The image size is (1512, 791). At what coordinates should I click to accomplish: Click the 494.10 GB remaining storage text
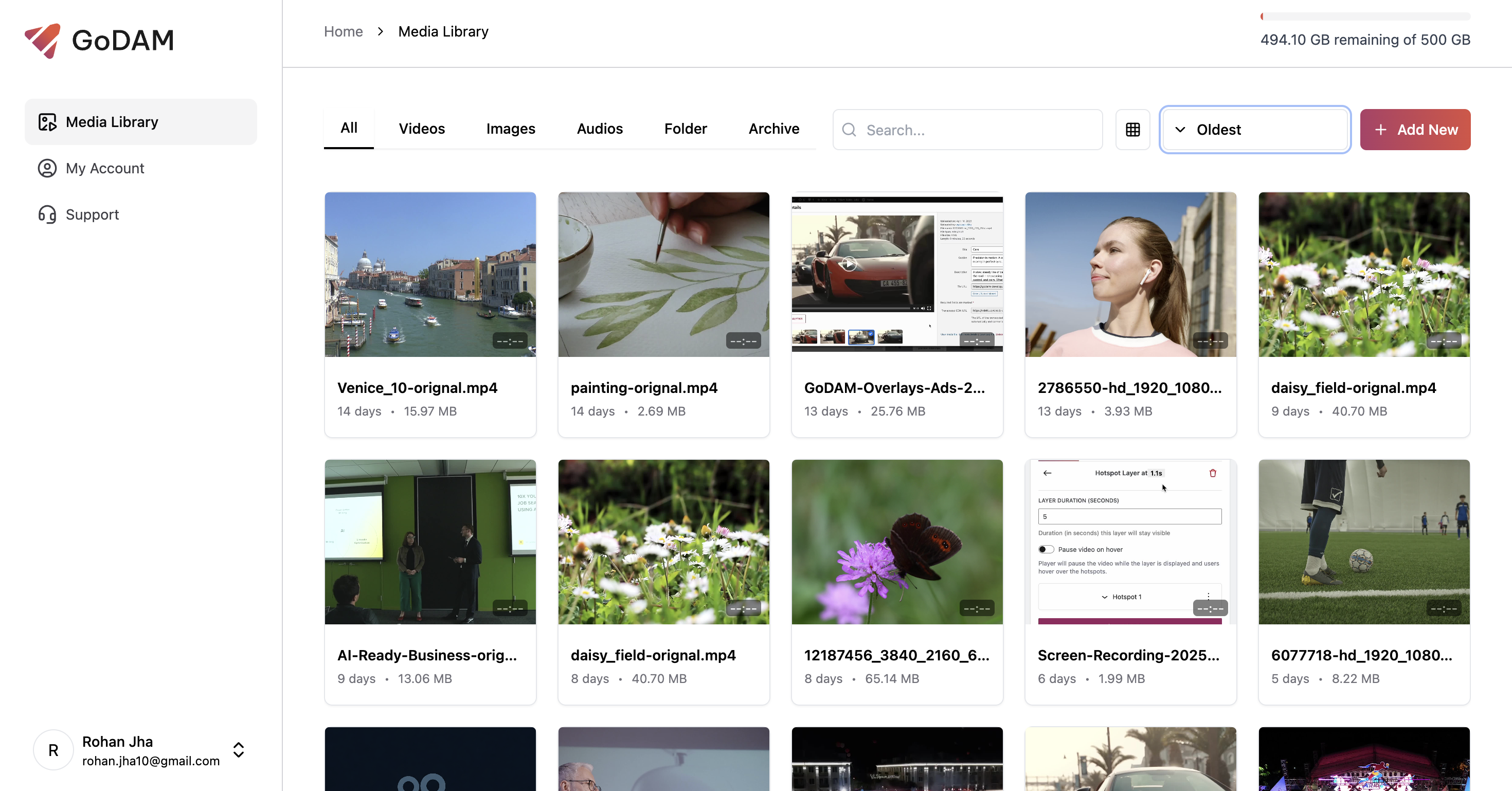click(1365, 40)
